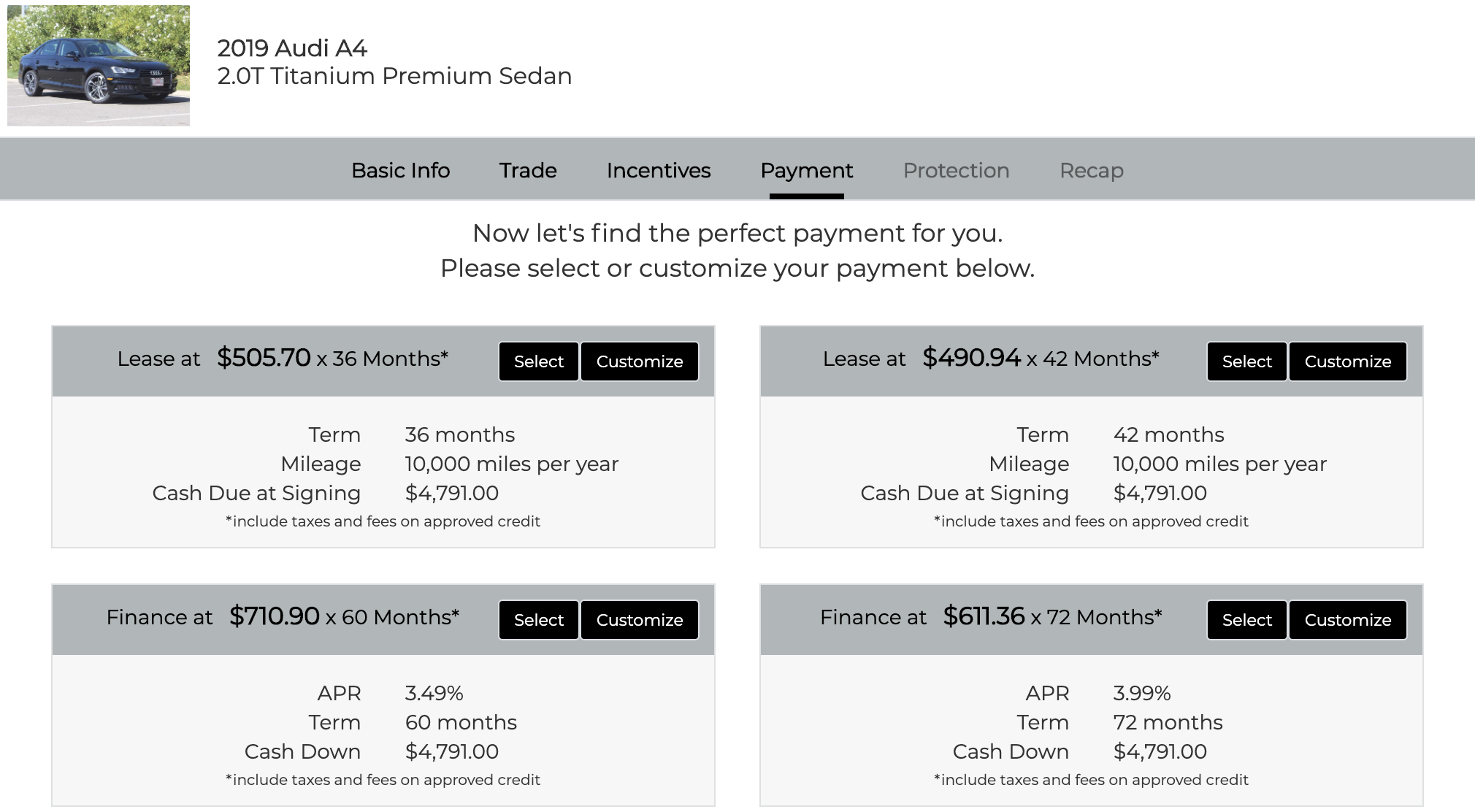This screenshot has width=1475, height=812.
Task: Click the $490.94 x 42 Months header
Action: [1041, 358]
